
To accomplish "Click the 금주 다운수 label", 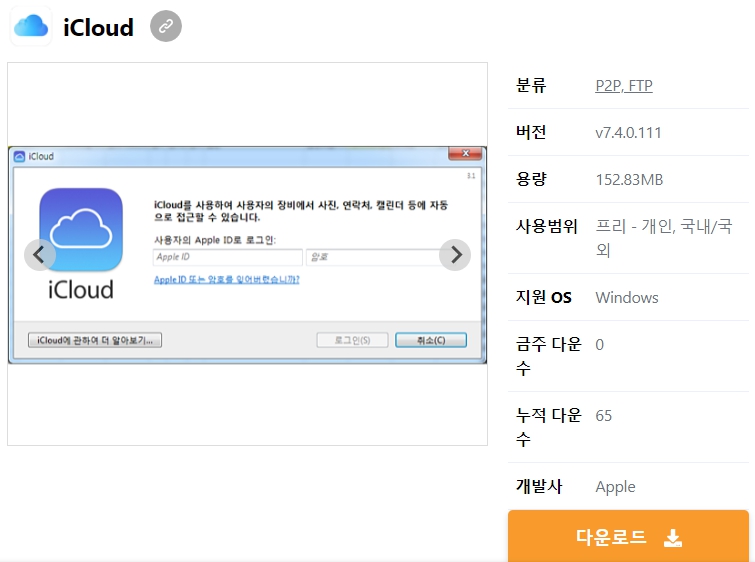I will [548, 356].
